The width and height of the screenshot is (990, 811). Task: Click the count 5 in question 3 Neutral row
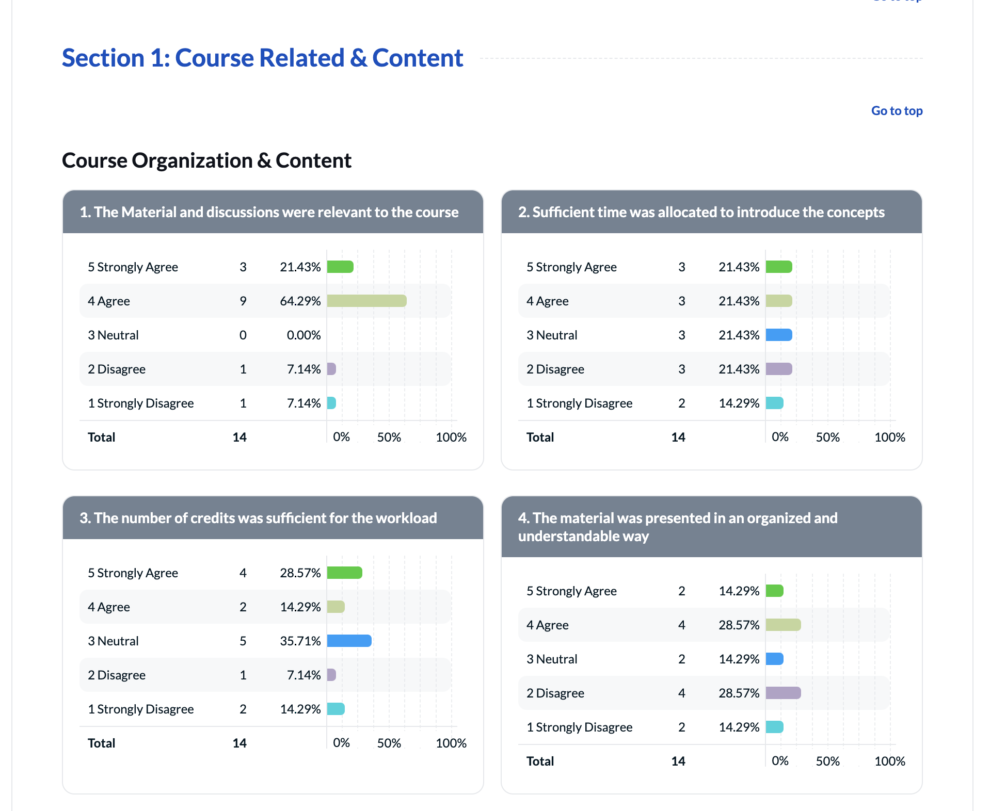(x=242, y=640)
